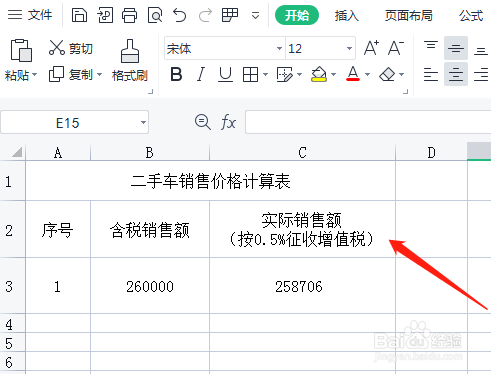Toggle Bold formatting
491x374 pixels.
tap(176, 74)
